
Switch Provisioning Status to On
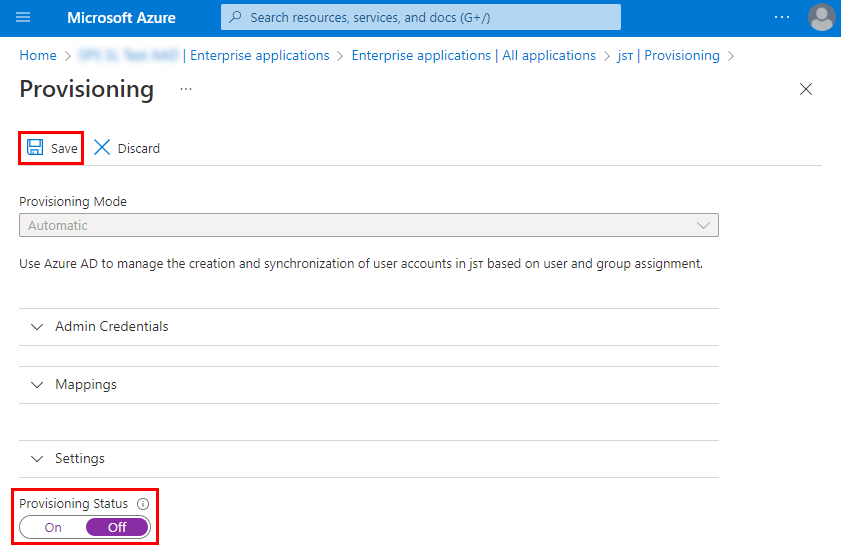pyautogui.click(x=53, y=527)
